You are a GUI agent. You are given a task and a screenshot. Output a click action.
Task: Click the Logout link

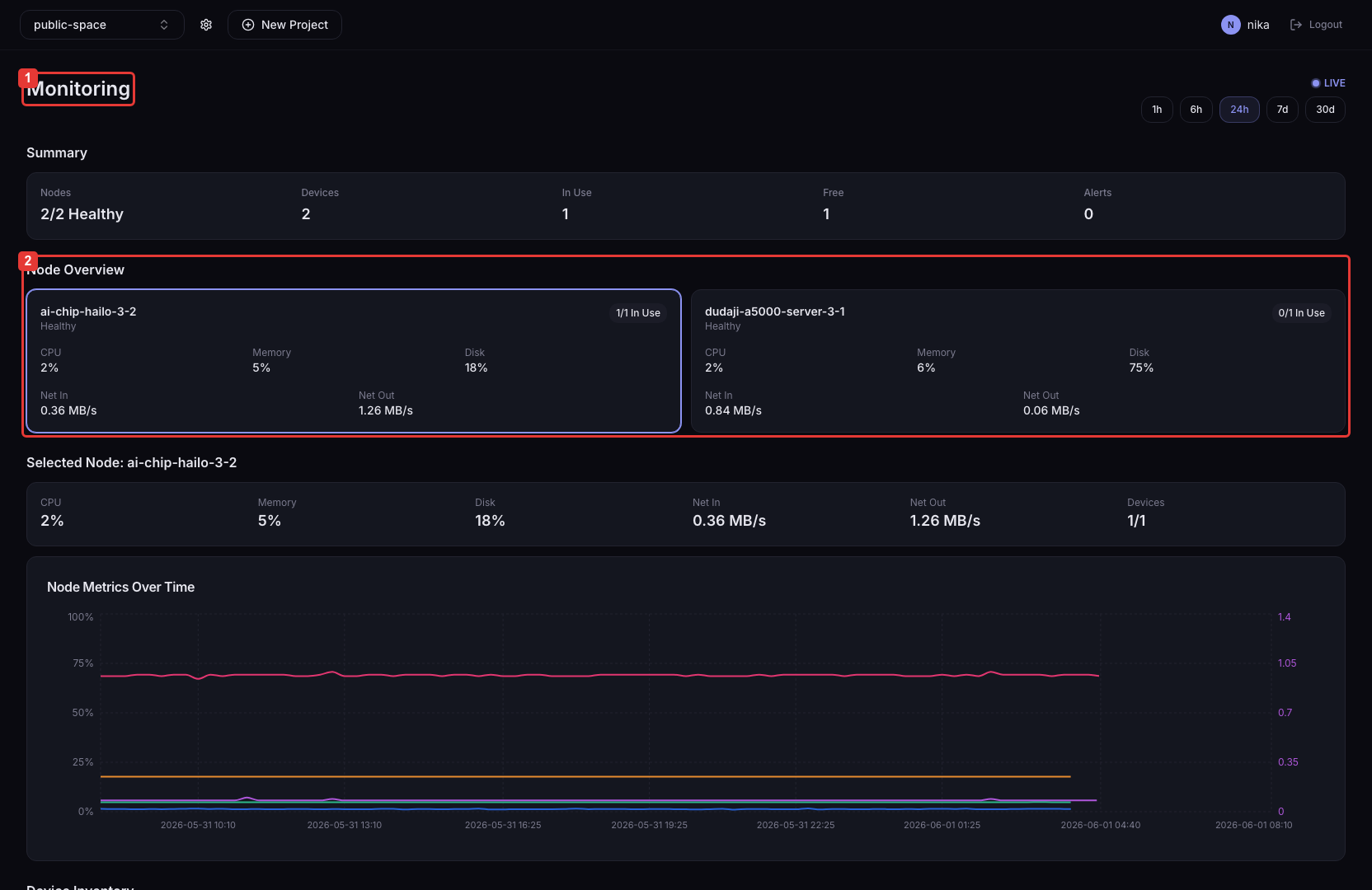click(x=1317, y=25)
